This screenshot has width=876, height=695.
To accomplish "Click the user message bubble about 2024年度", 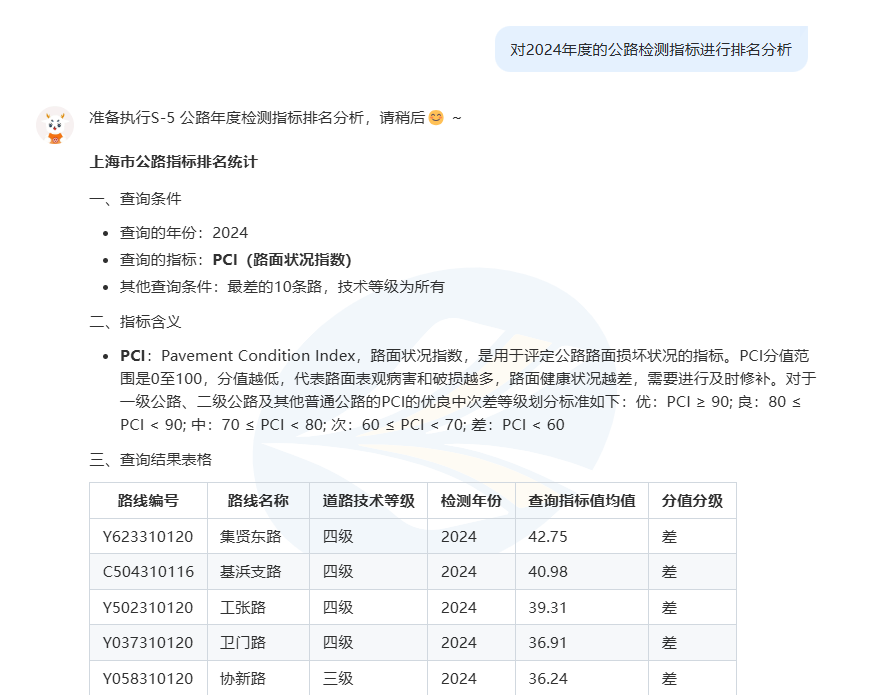I will pos(650,49).
